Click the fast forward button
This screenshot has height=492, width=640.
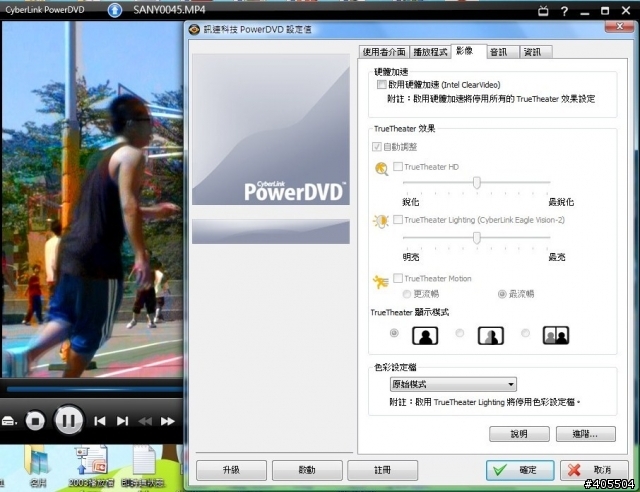[x=167, y=421]
